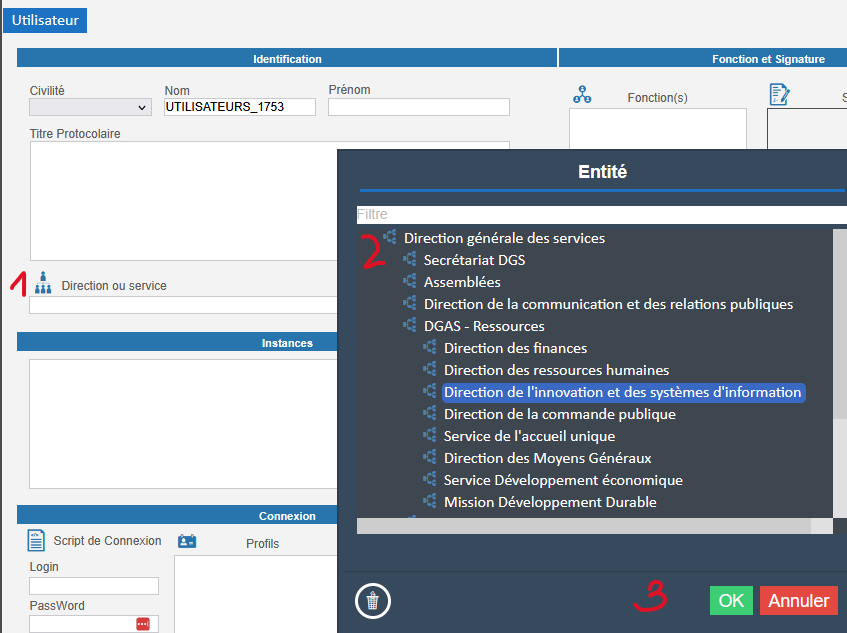Select Service de l'accueil unique entity
This screenshot has width=847, height=633.
point(529,436)
